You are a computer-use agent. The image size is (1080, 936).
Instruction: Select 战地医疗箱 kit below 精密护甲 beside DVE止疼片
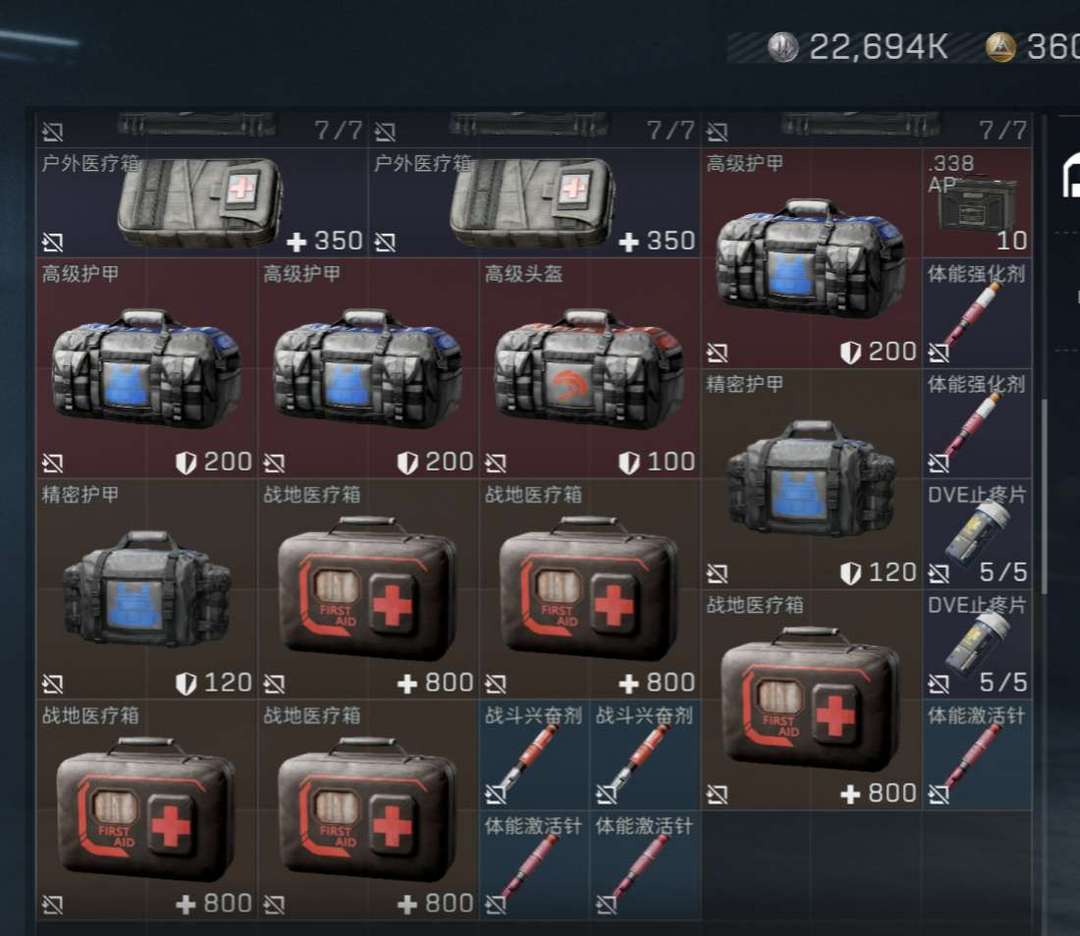tap(811, 700)
